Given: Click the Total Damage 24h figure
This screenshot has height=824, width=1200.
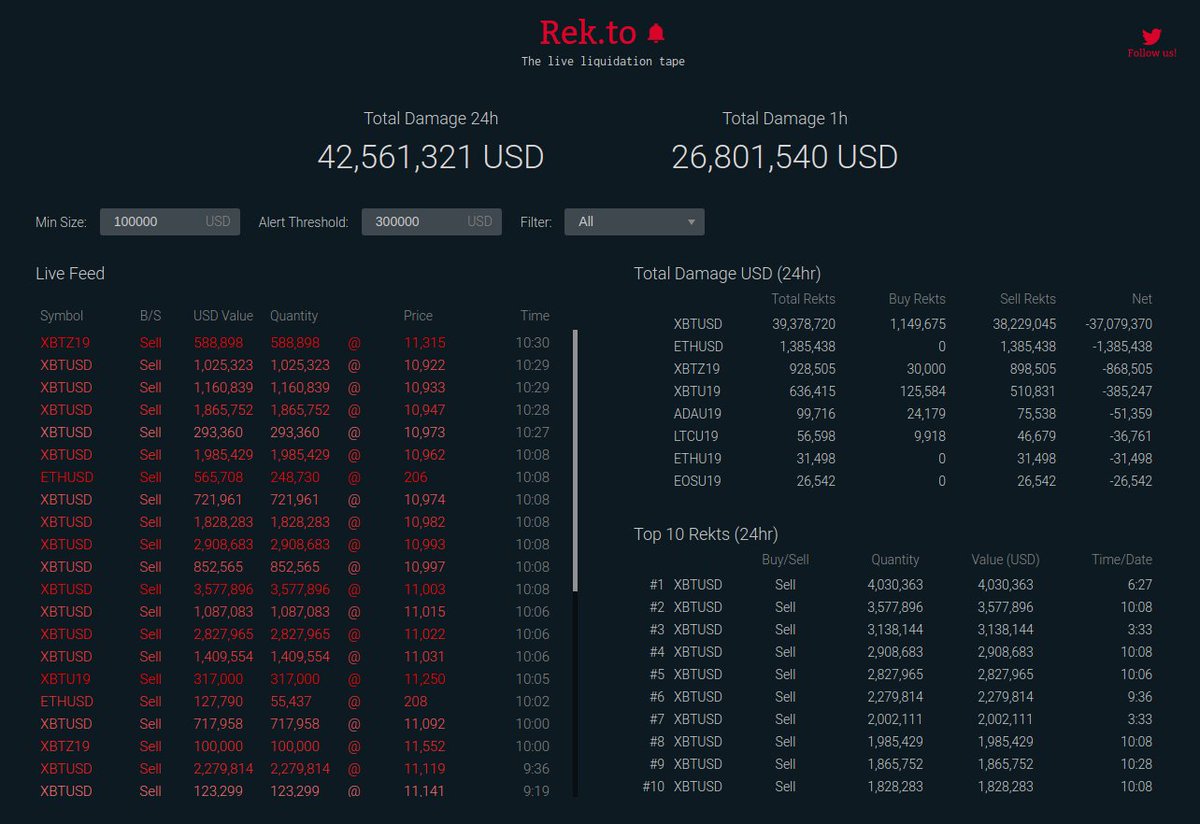Looking at the screenshot, I should click(430, 157).
